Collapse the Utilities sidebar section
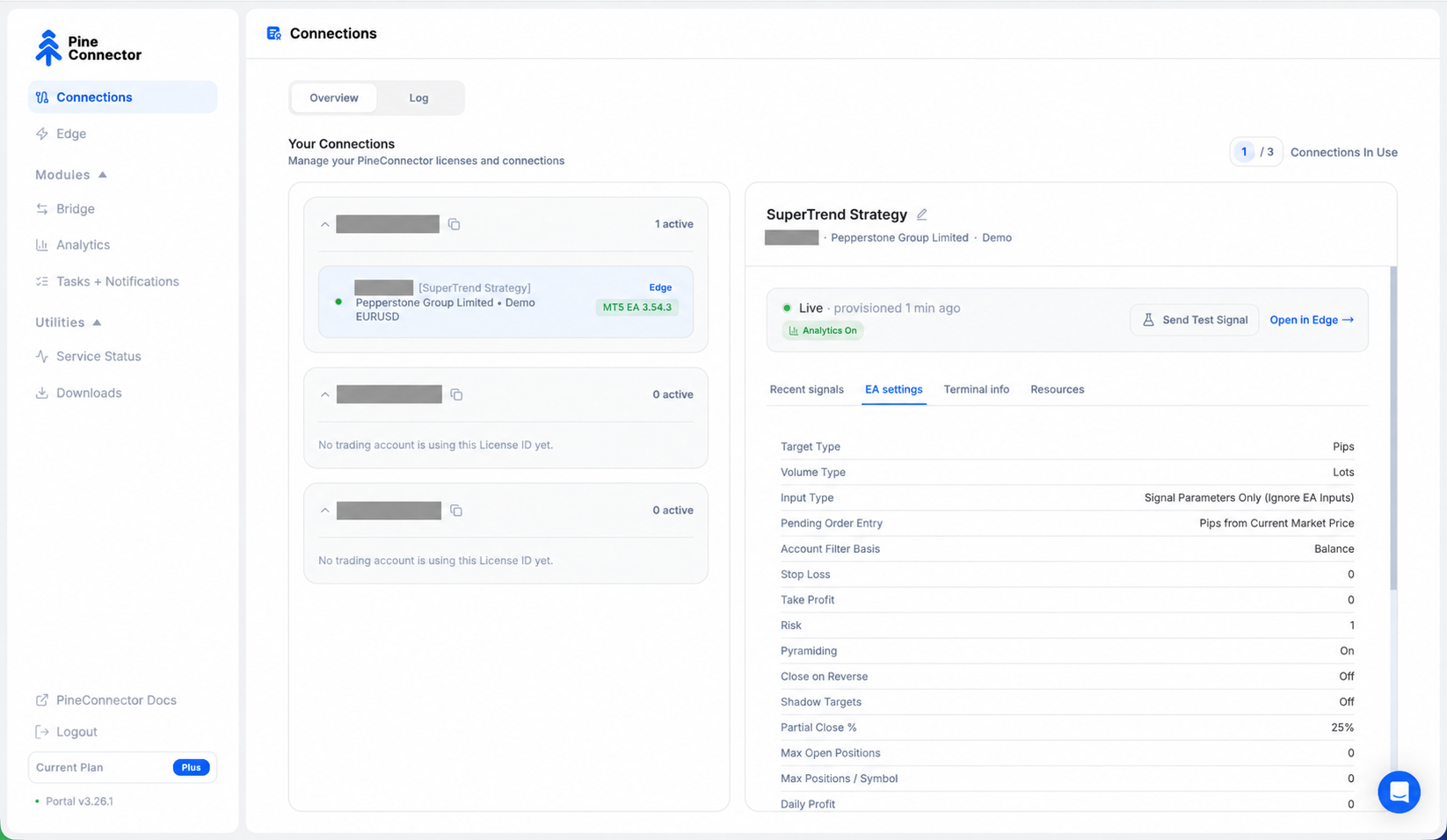 click(x=97, y=322)
